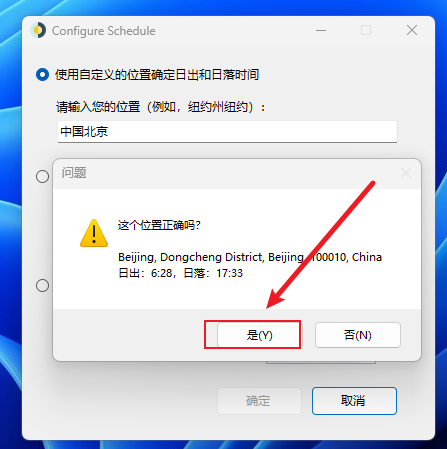Image resolution: width=447 pixels, height=449 pixels.
Task: Click the 这个位置正确吗? message text
Action: click(159, 225)
